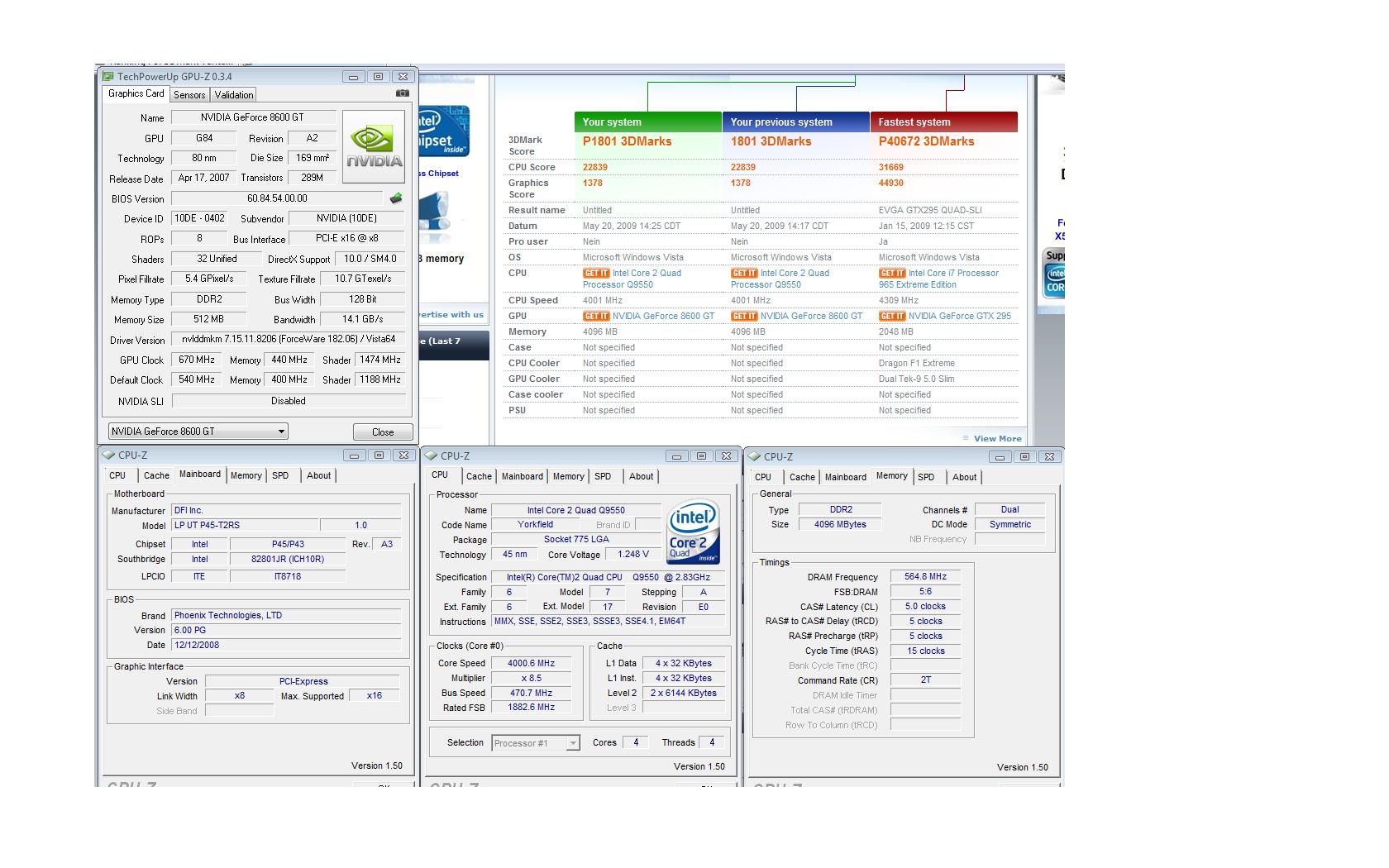Click the Core Speed value 4000.6 MHz
1389x868 pixels.
pyautogui.click(x=531, y=663)
